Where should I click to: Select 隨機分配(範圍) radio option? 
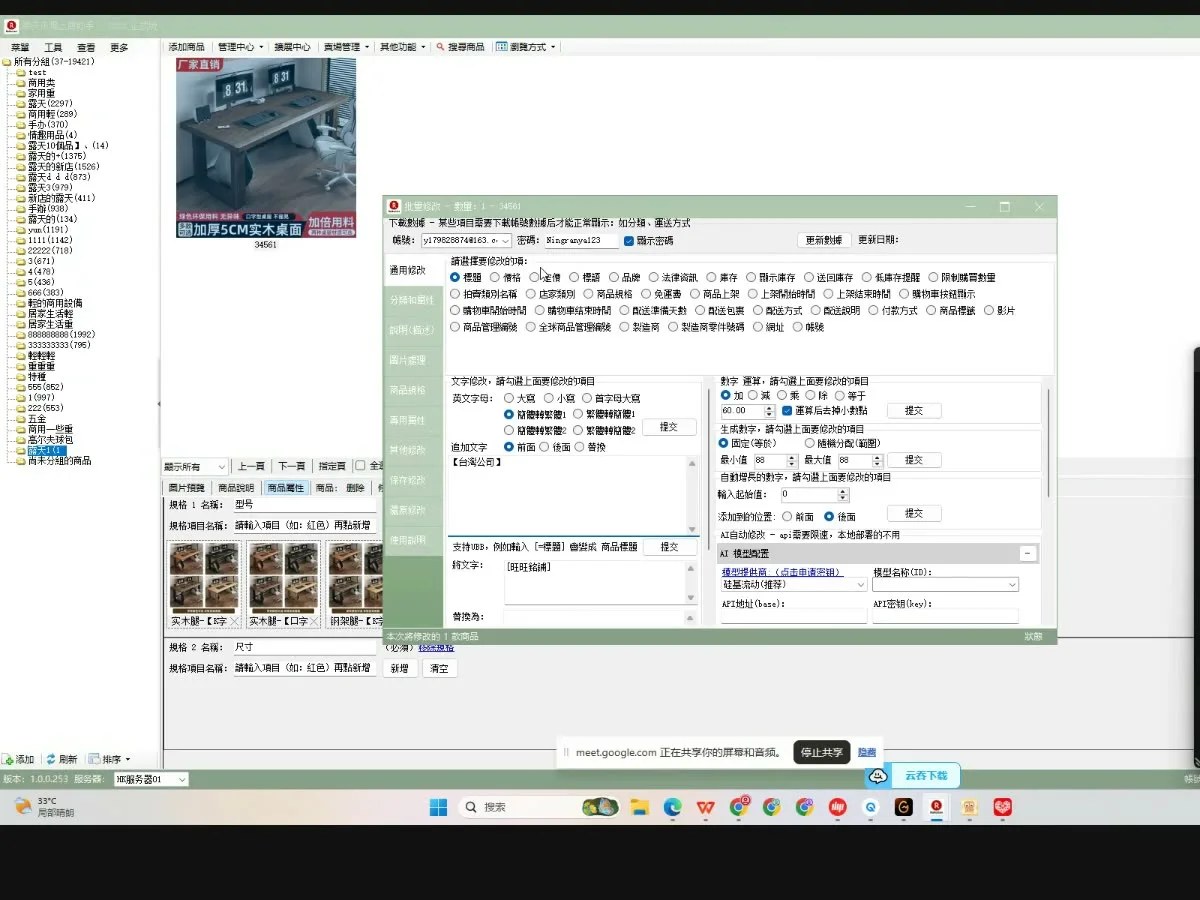(x=809, y=443)
